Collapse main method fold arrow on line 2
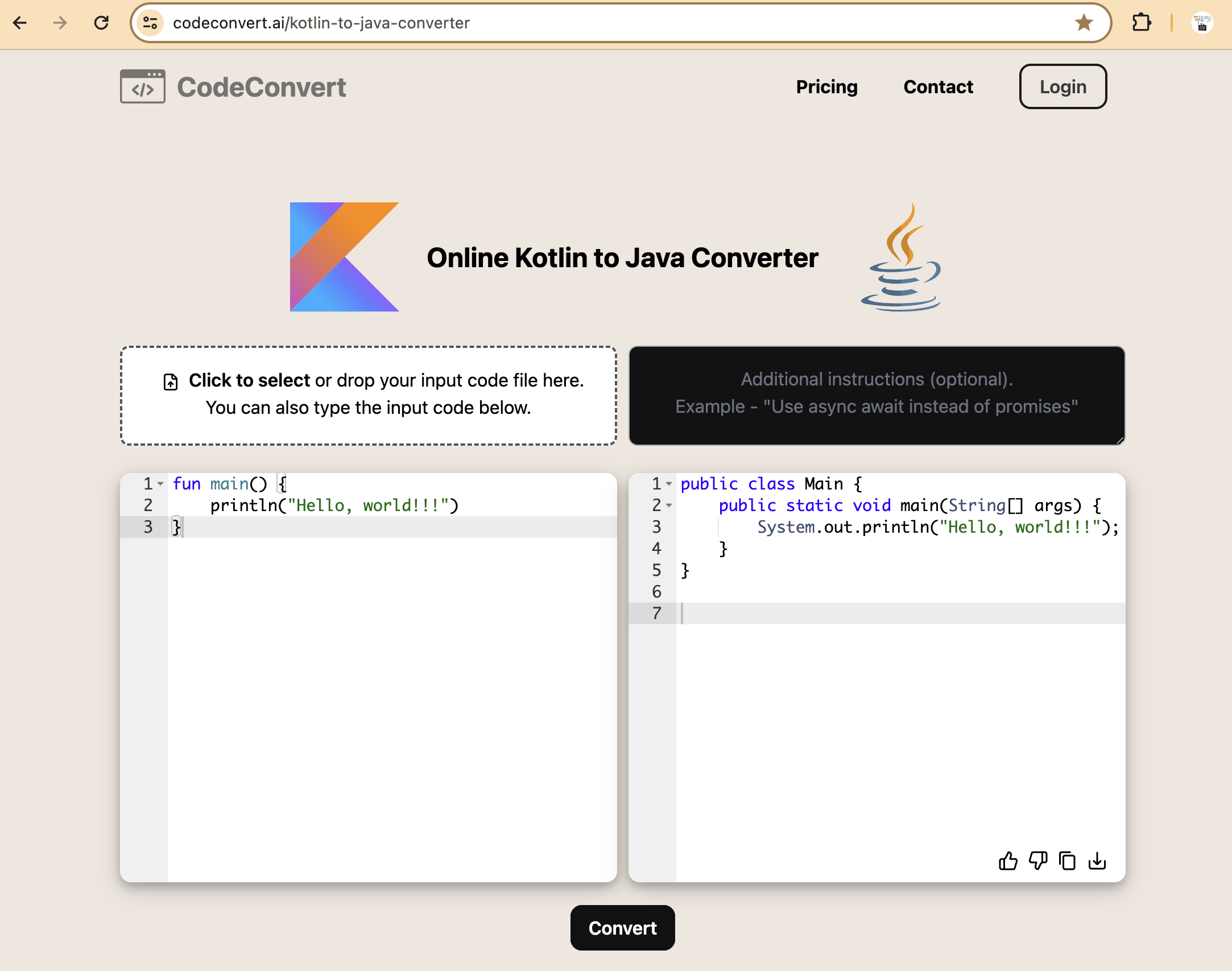This screenshot has width=1232, height=971. tap(669, 505)
